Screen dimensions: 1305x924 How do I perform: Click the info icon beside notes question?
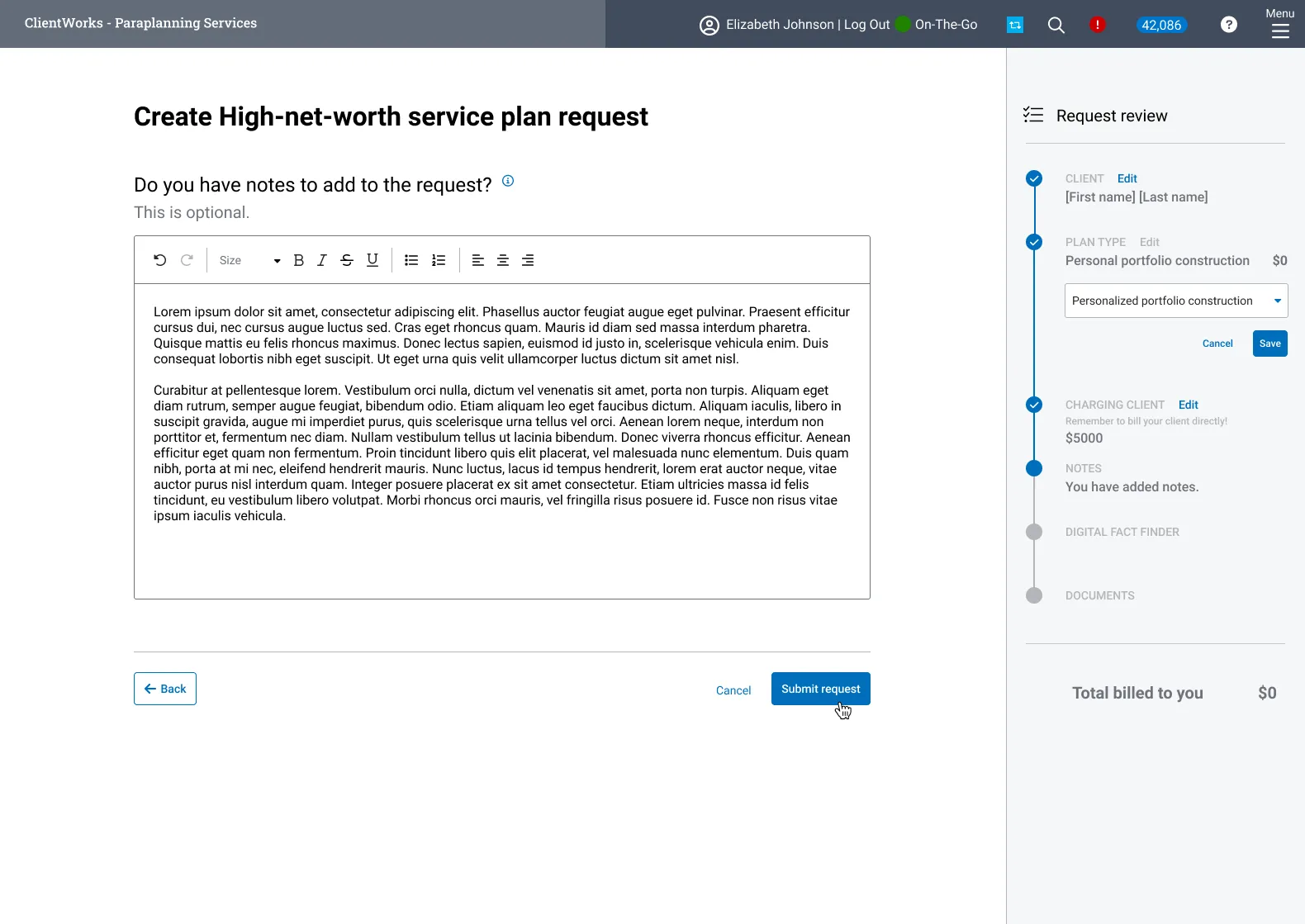[x=508, y=181]
